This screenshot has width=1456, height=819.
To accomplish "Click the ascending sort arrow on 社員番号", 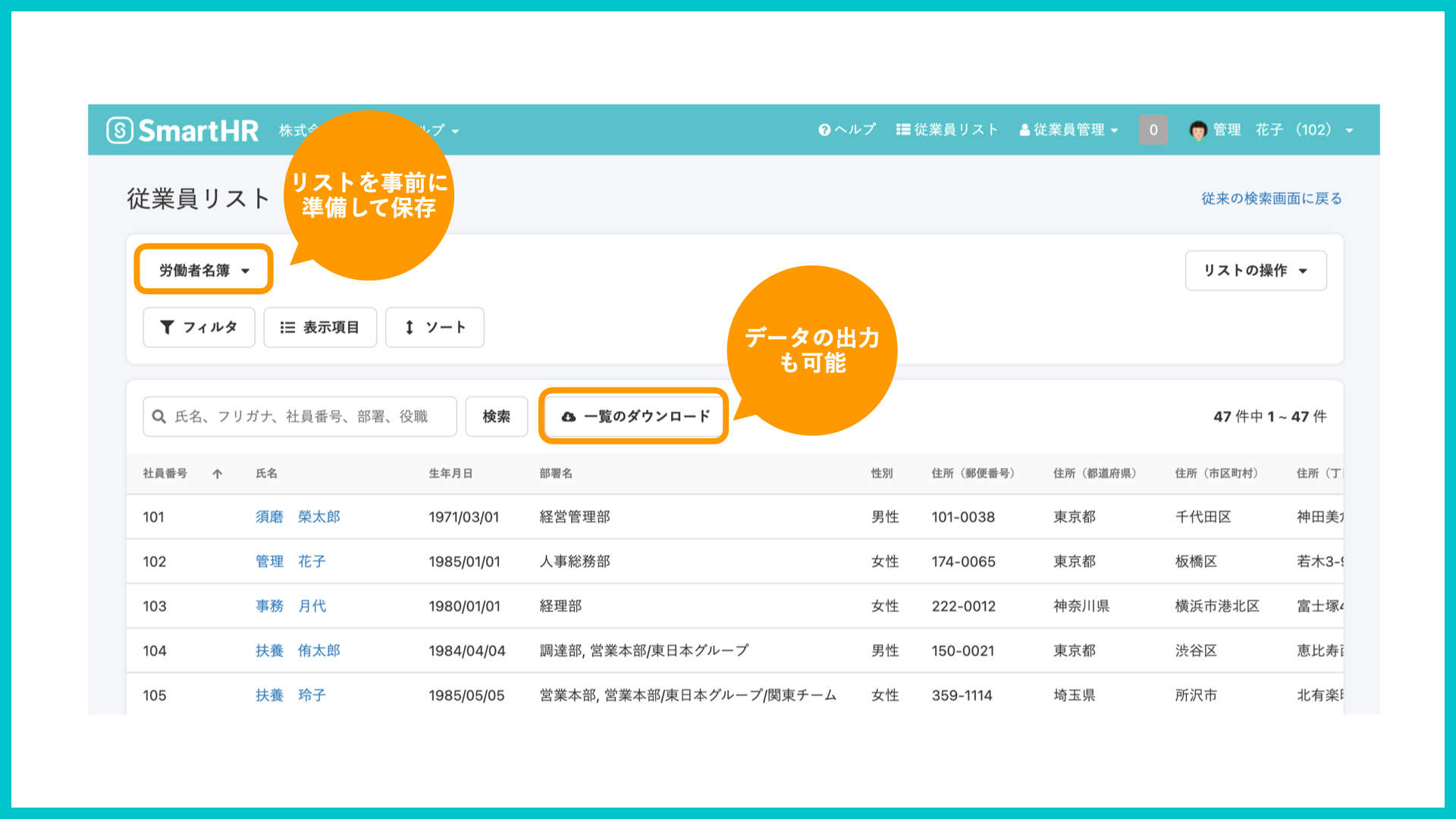I will [217, 473].
